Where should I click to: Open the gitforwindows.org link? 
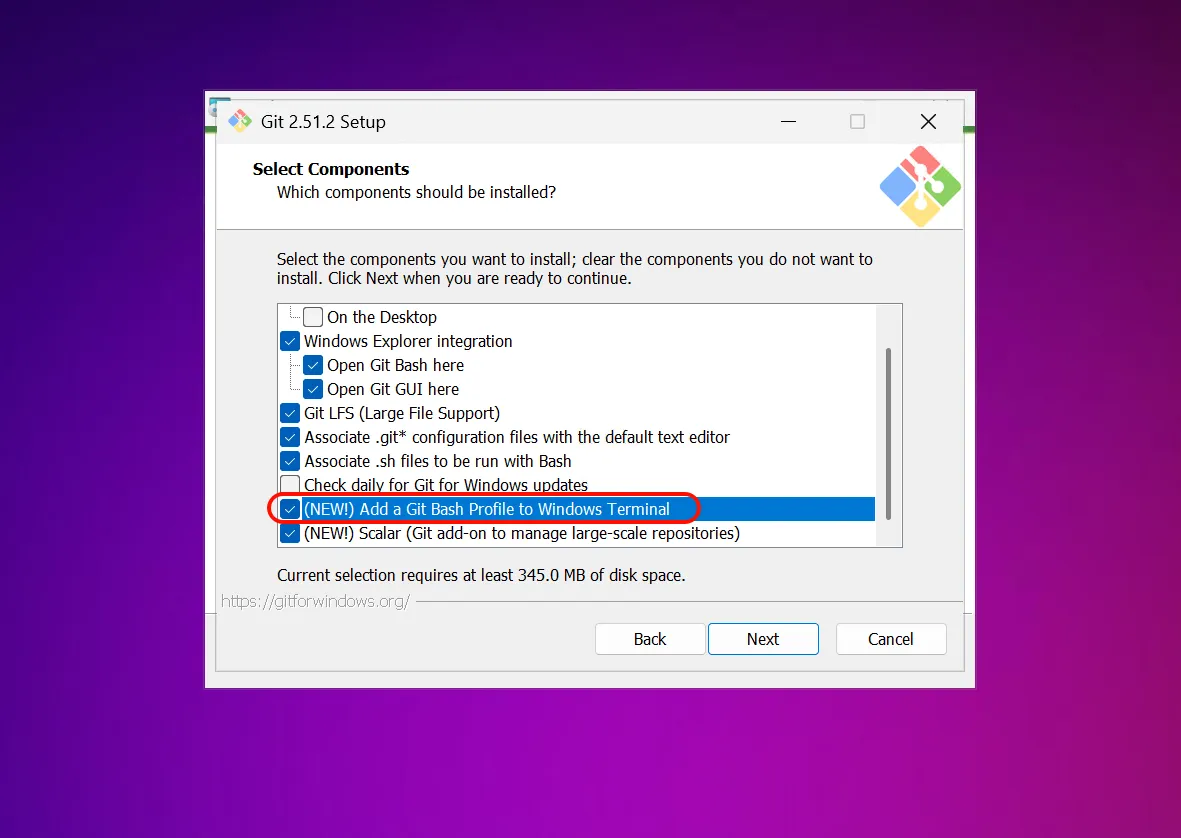316,601
